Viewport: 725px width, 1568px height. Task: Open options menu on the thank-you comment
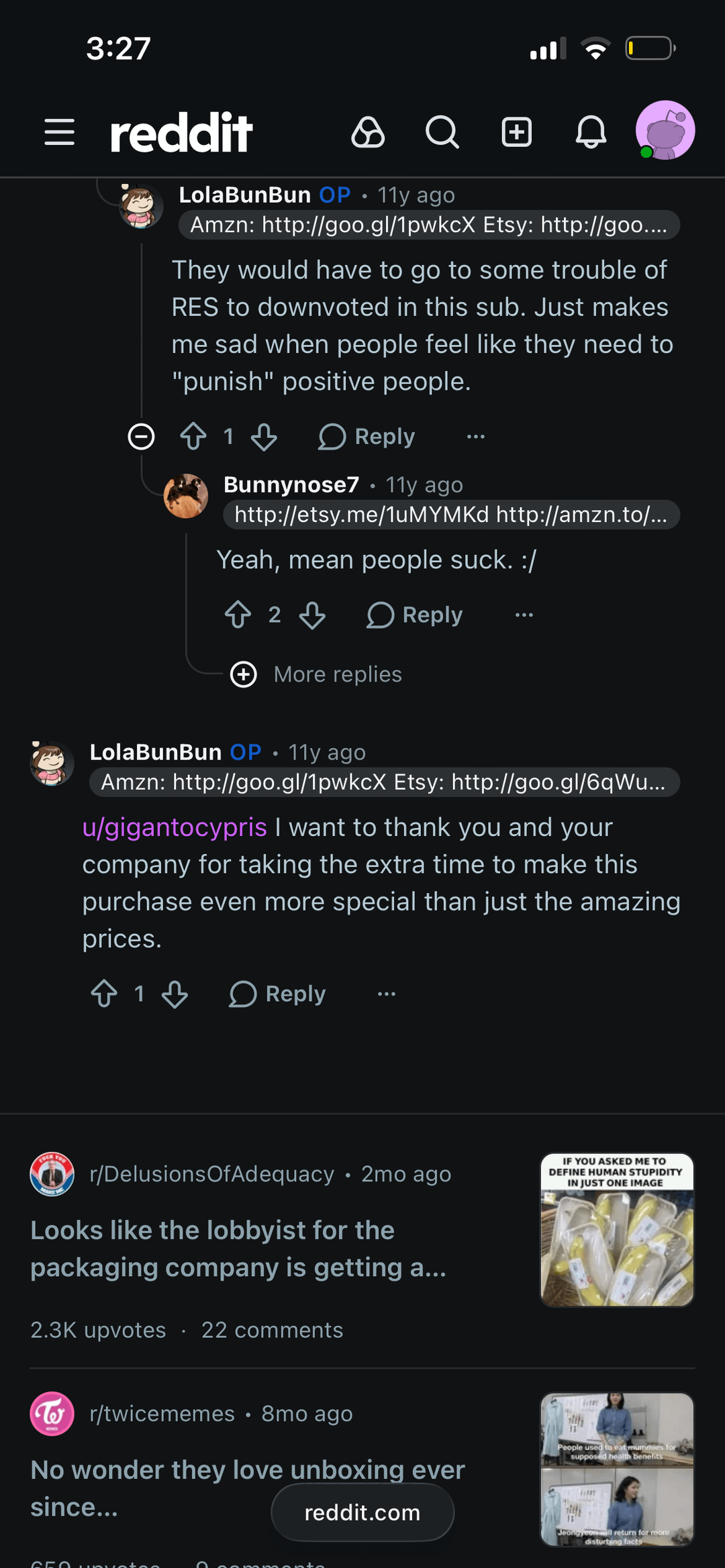(387, 994)
